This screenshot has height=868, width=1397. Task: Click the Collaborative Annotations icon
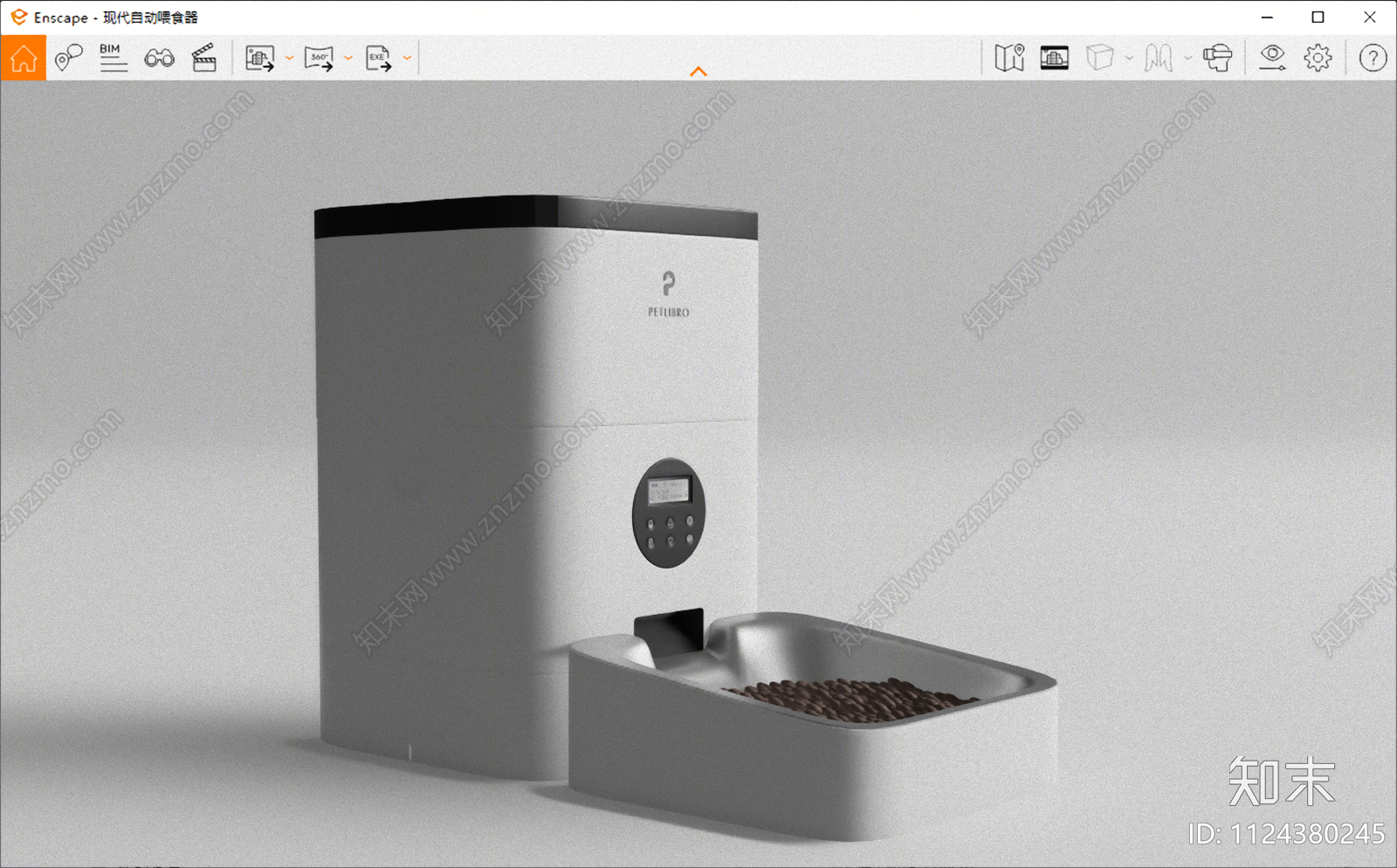pyautogui.click(x=1159, y=59)
